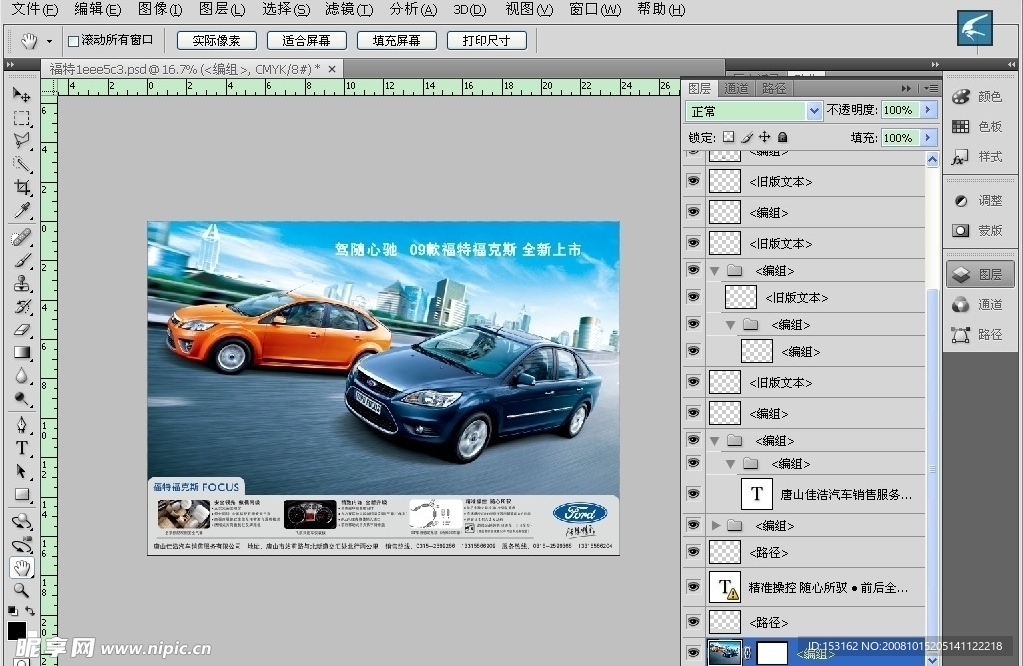The width and height of the screenshot is (1023, 666).
Task: Select the Healing Brush tool
Action: pyautogui.click(x=22, y=237)
